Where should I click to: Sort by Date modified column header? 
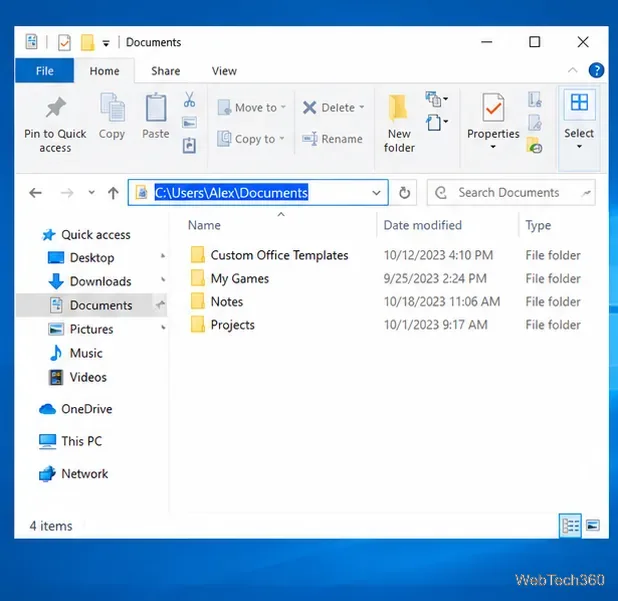422,225
